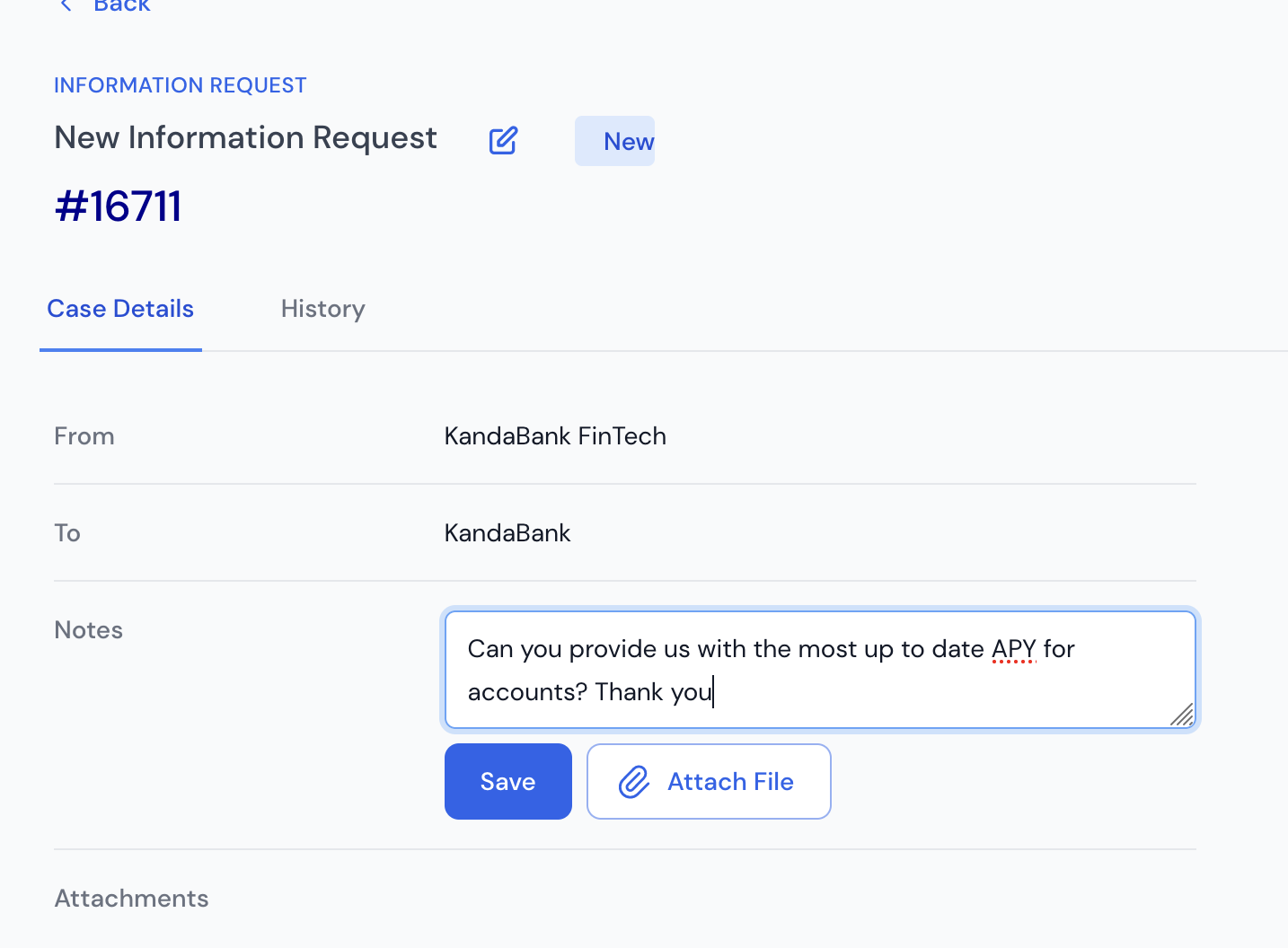Click the Attach File button
Image resolution: width=1288 pixels, height=948 pixels.
[x=709, y=781]
